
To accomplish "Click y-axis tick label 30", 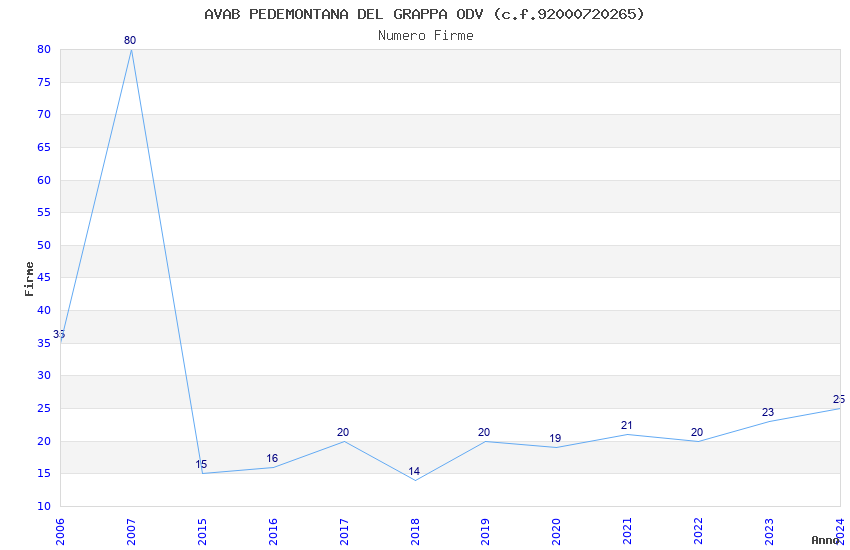I will (44, 376).
